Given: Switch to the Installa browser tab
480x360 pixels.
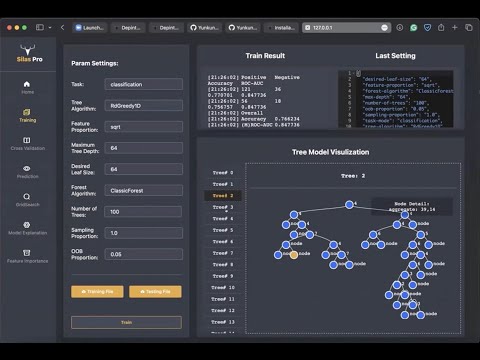Looking at the screenshot, I should [x=281, y=28].
